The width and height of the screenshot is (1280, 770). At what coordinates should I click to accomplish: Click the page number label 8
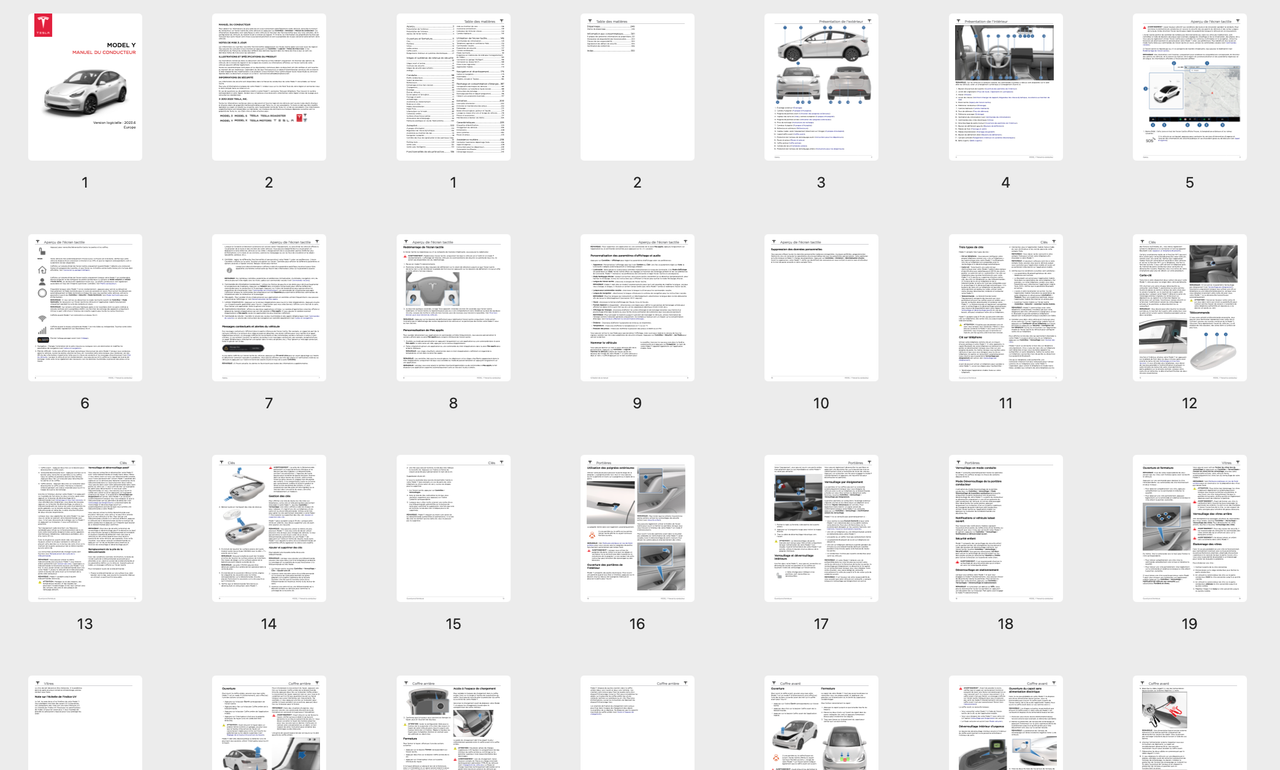click(453, 403)
